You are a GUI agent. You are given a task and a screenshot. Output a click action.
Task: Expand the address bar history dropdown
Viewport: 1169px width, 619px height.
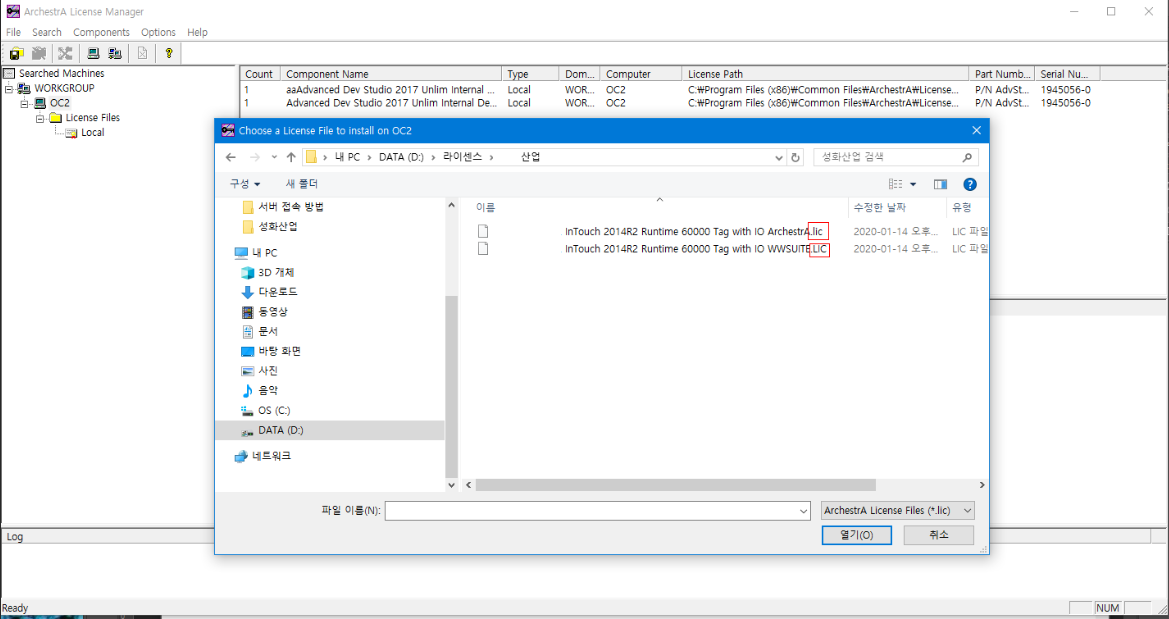click(x=778, y=157)
